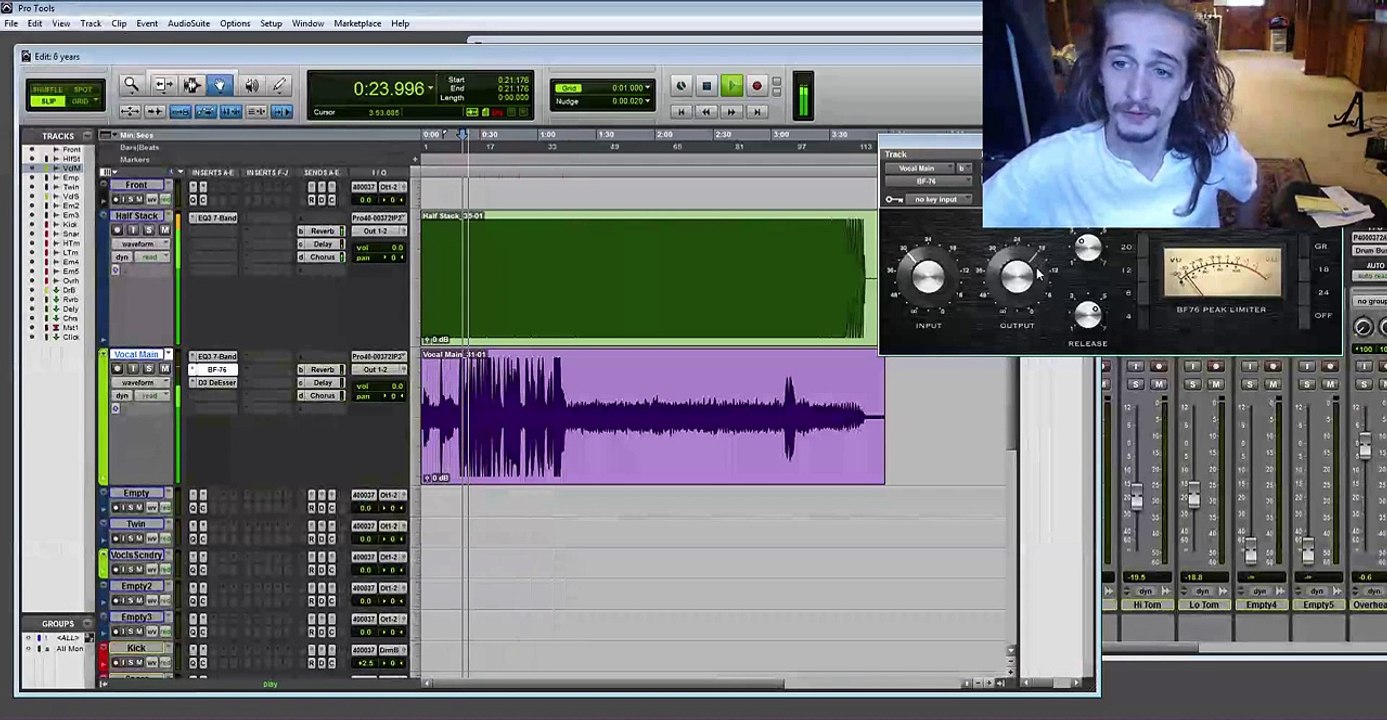Click the Fast Forward transport button
The height and width of the screenshot is (720, 1387).
(731, 111)
